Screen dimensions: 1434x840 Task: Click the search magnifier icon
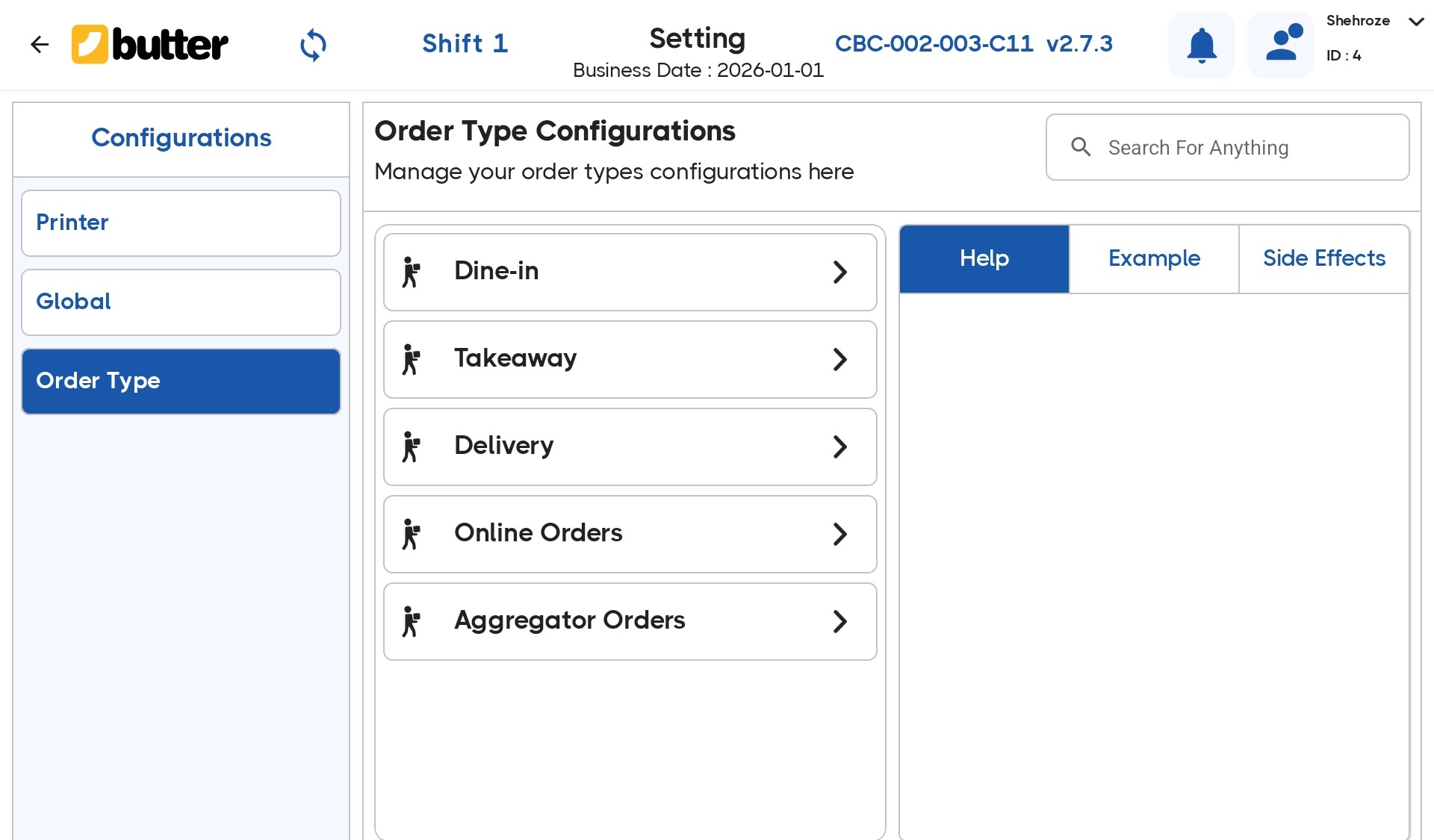coord(1081,147)
